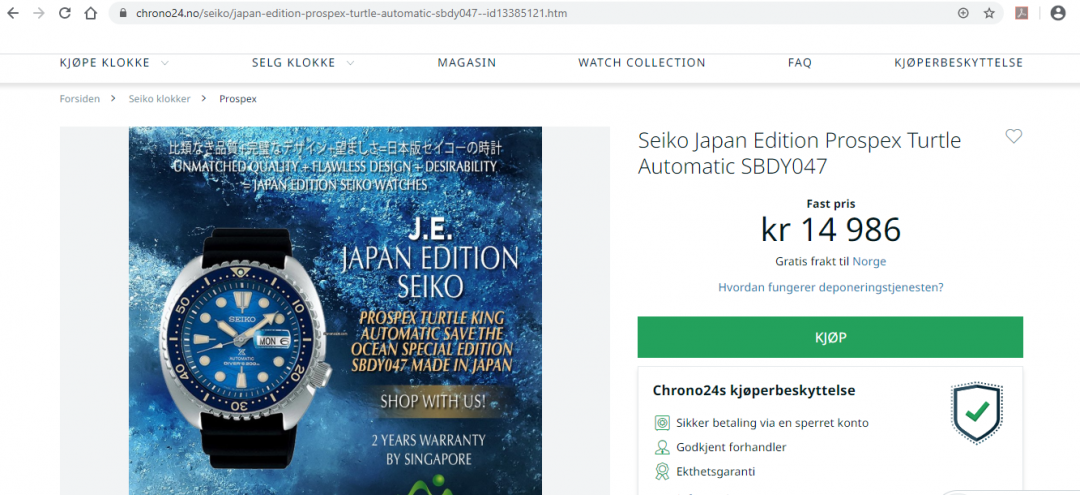Screen dimensions: 1080x495
Task: Expand the chevron beside KJØPE KLOKKE
Action: [x=165, y=63]
